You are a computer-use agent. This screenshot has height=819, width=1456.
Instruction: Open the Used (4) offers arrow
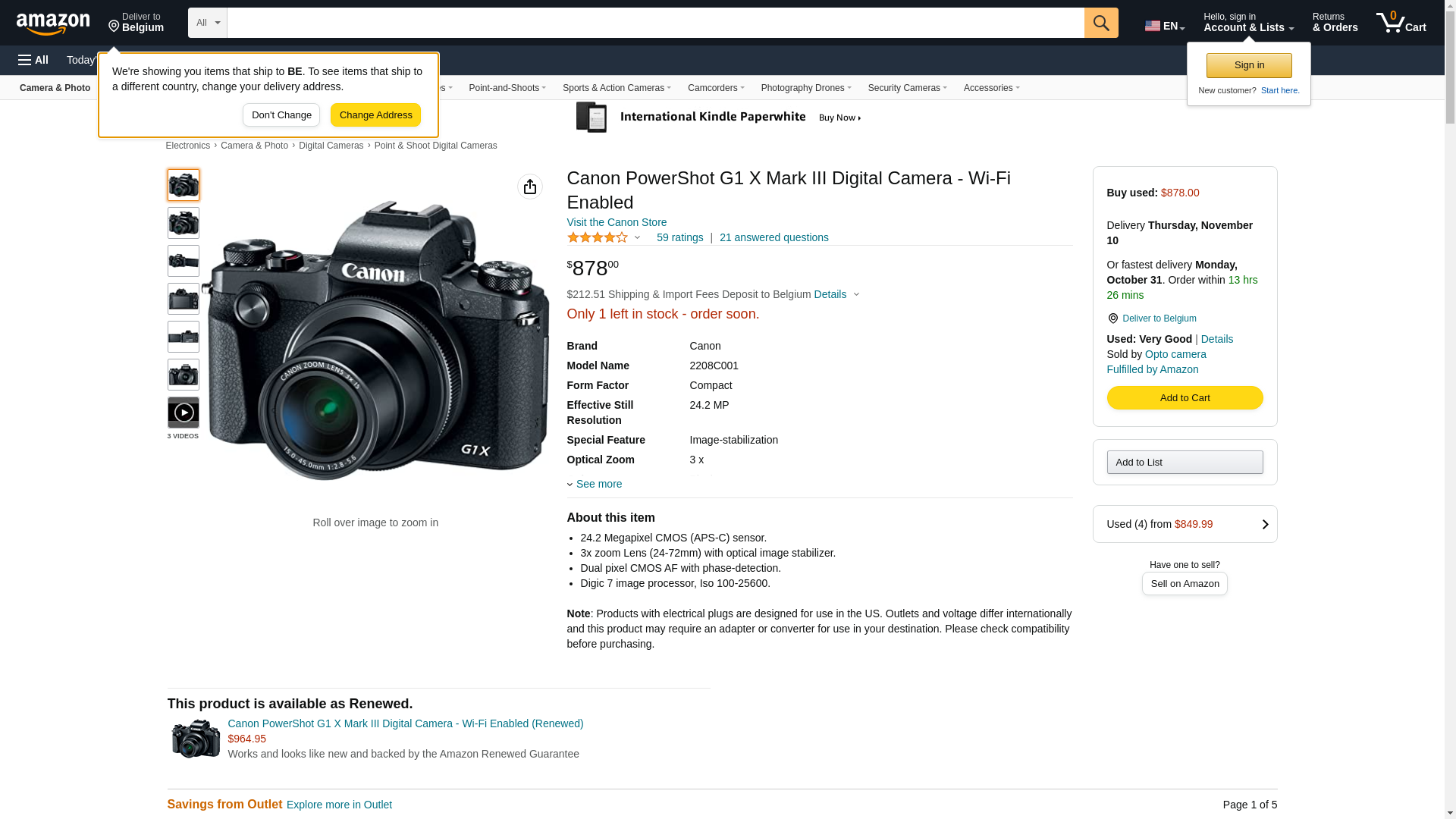(1265, 524)
